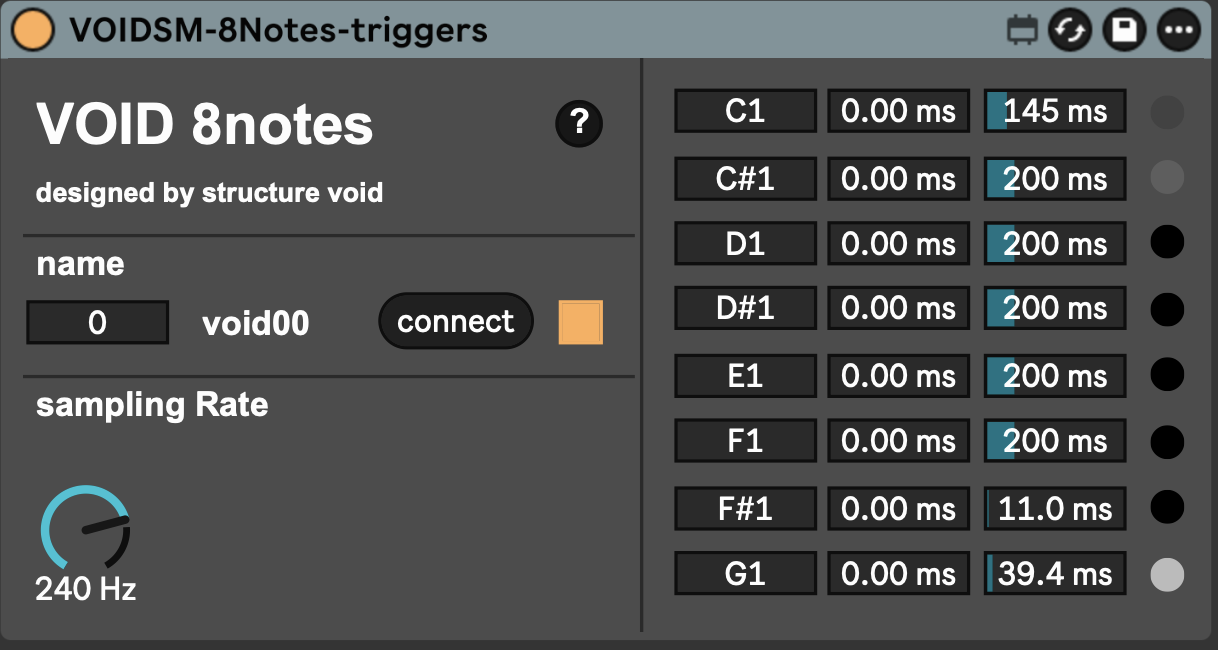The height and width of the screenshot is (650, 1218).
Task: Save the preset using the floppy disk icon
Action: coord(1122,30)
